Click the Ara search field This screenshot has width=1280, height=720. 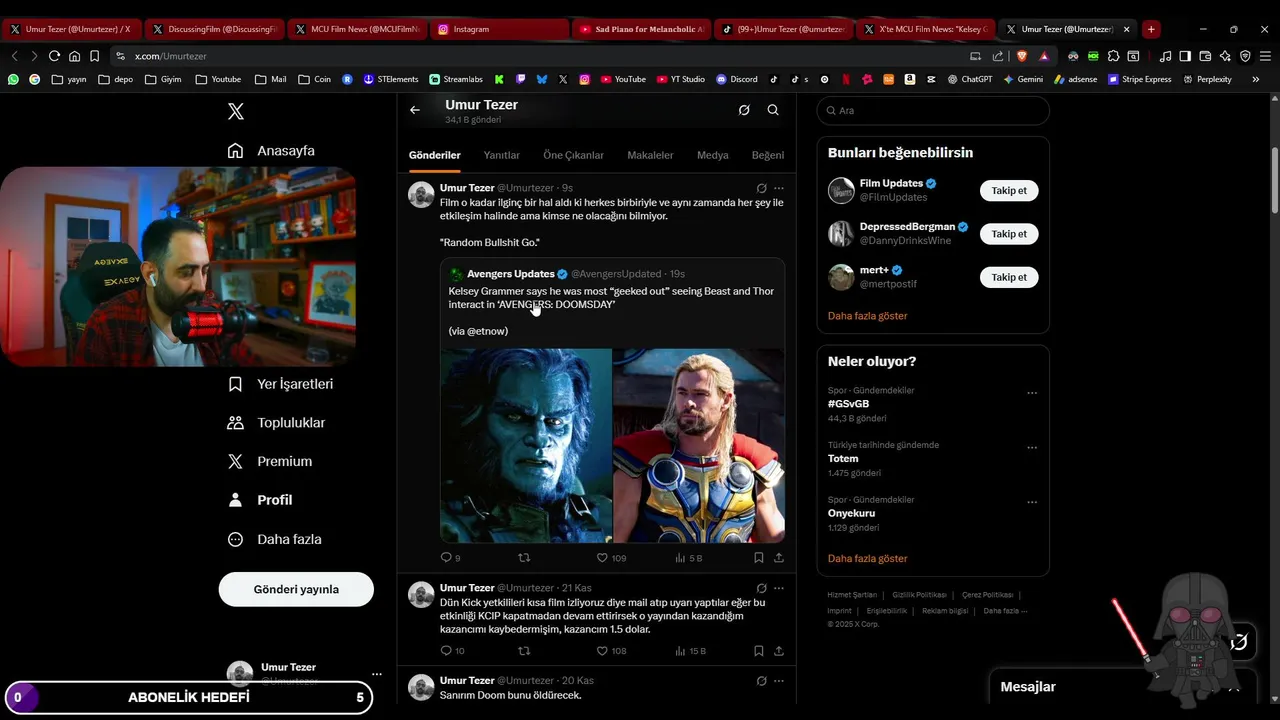933,111
